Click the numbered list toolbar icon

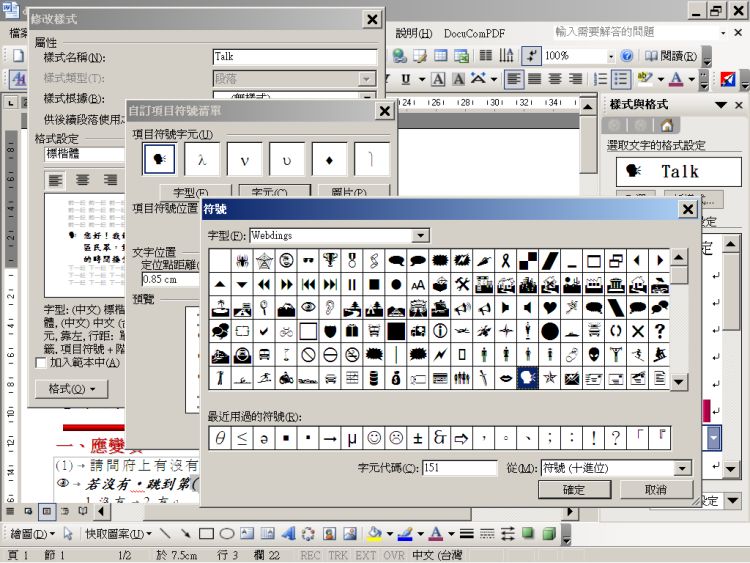coord(600,79)
